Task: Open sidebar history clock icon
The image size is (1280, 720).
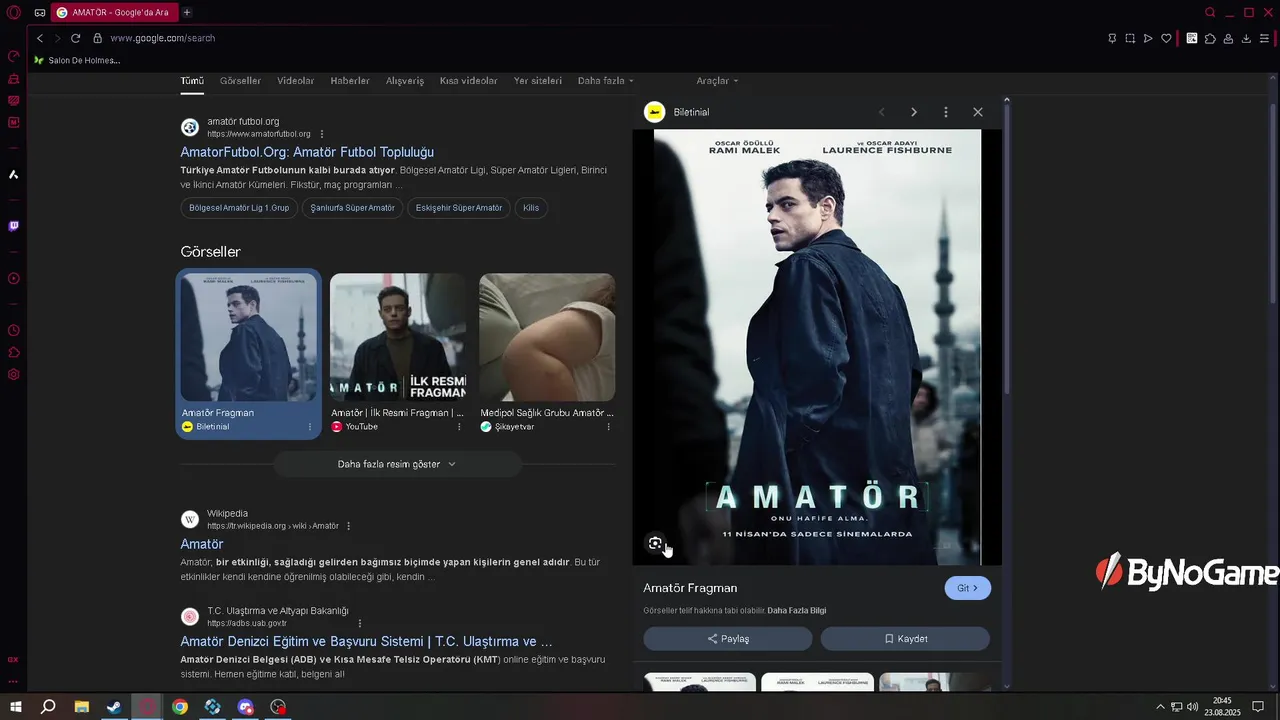Action: click(x=14, y=330)
